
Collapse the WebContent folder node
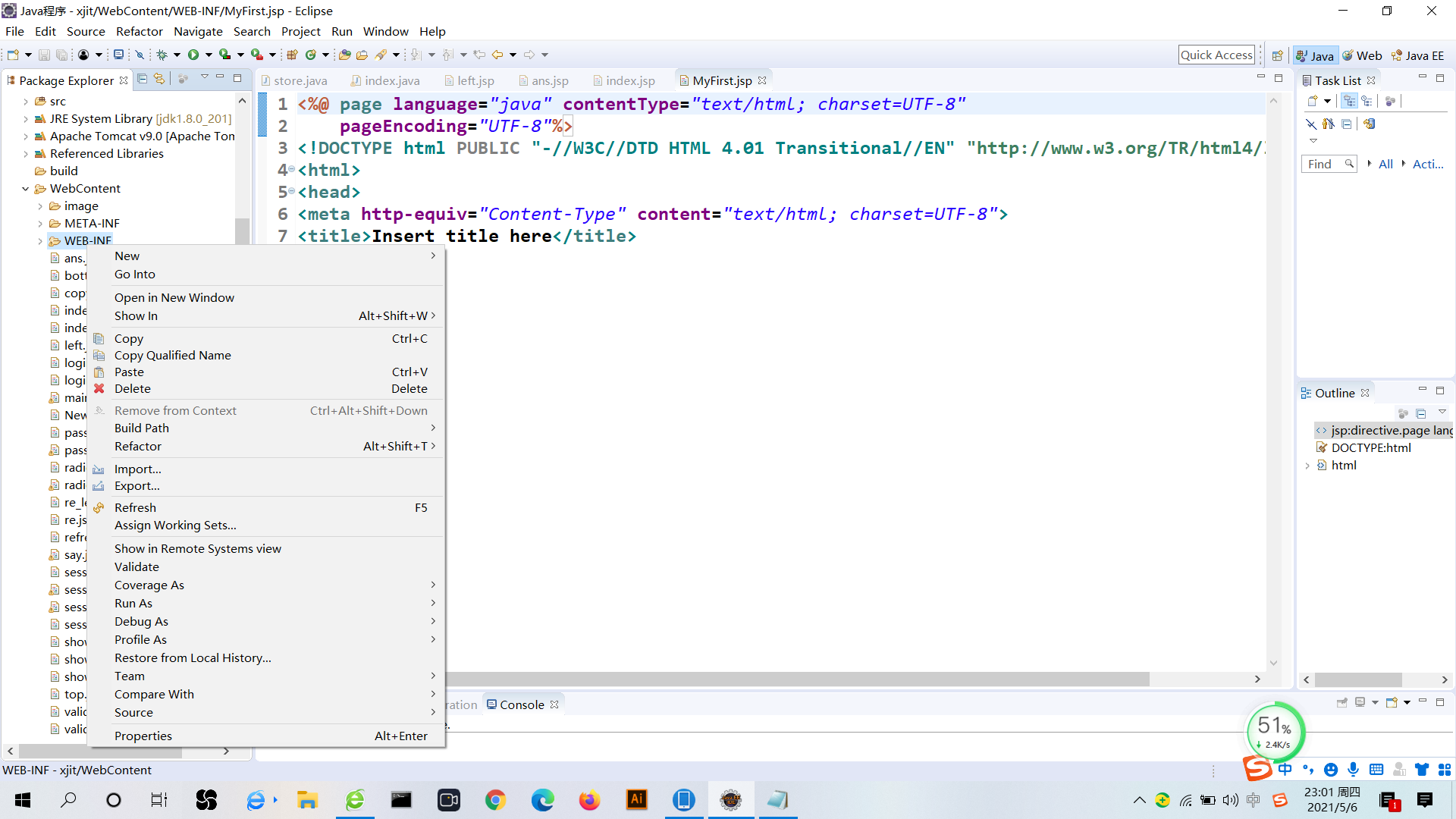pyautogui.click(x=26, y=189)
